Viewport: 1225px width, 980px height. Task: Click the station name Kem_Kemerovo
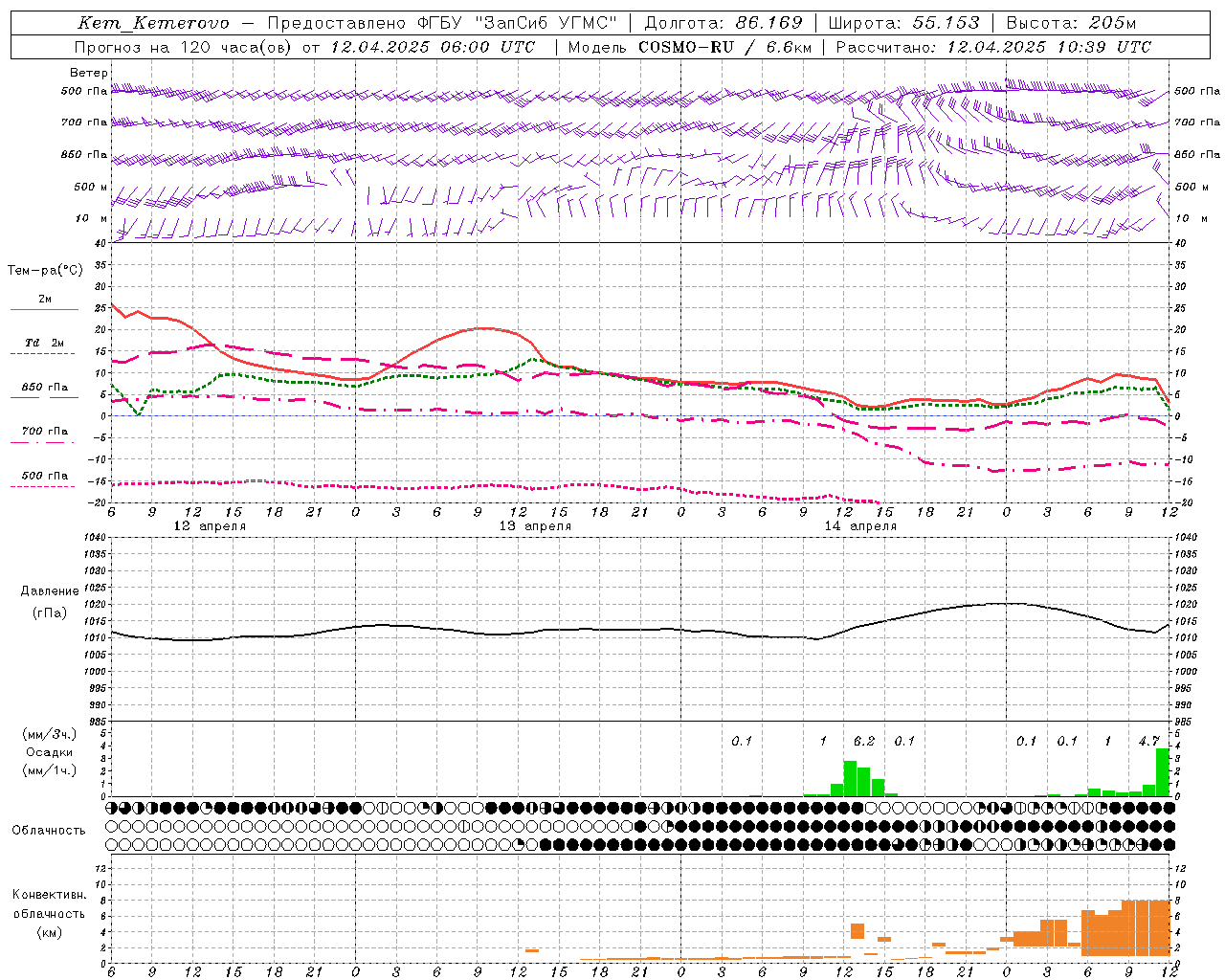[153, 23]
